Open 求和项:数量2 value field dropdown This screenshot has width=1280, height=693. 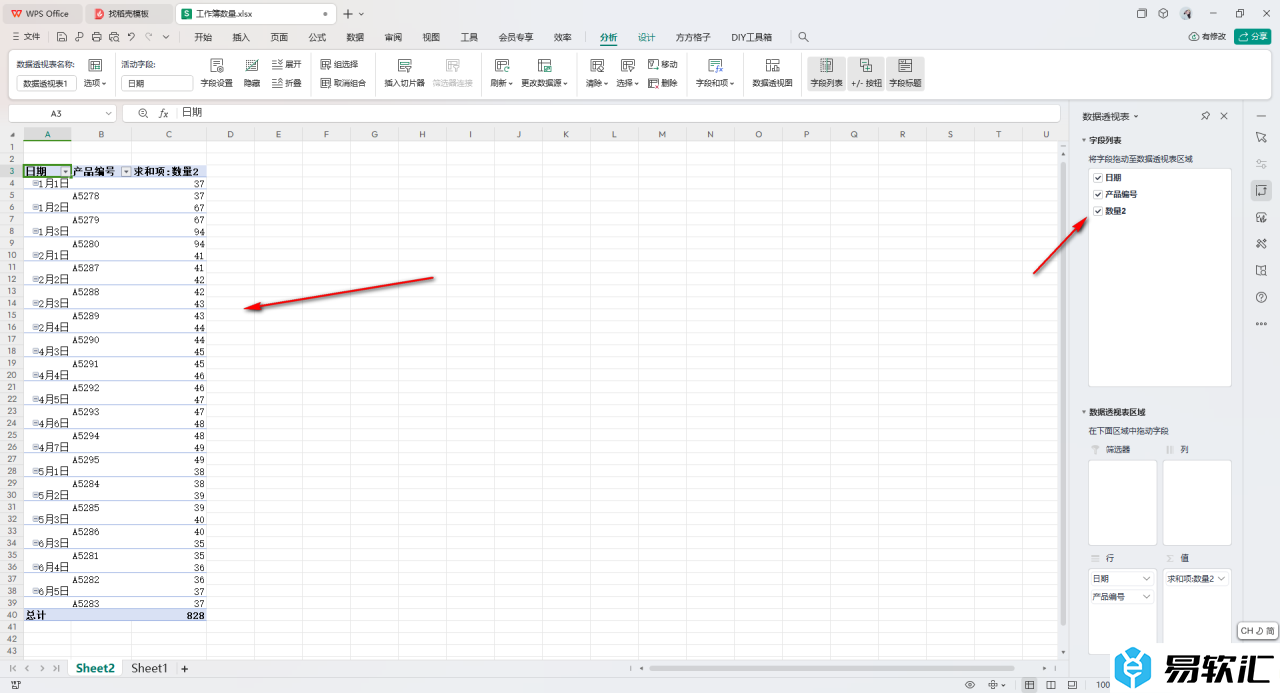coord(1221,579)
